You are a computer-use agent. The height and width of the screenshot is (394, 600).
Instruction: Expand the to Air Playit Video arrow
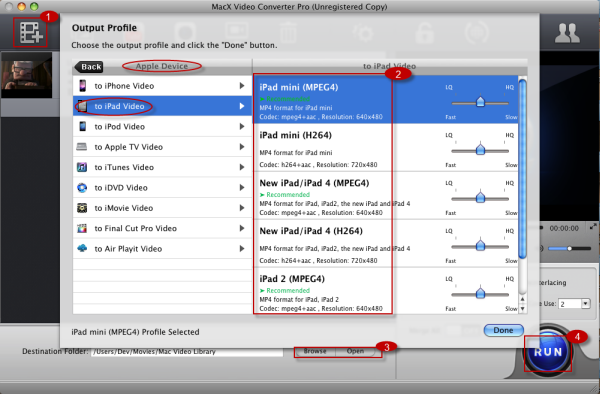[242, 249]
